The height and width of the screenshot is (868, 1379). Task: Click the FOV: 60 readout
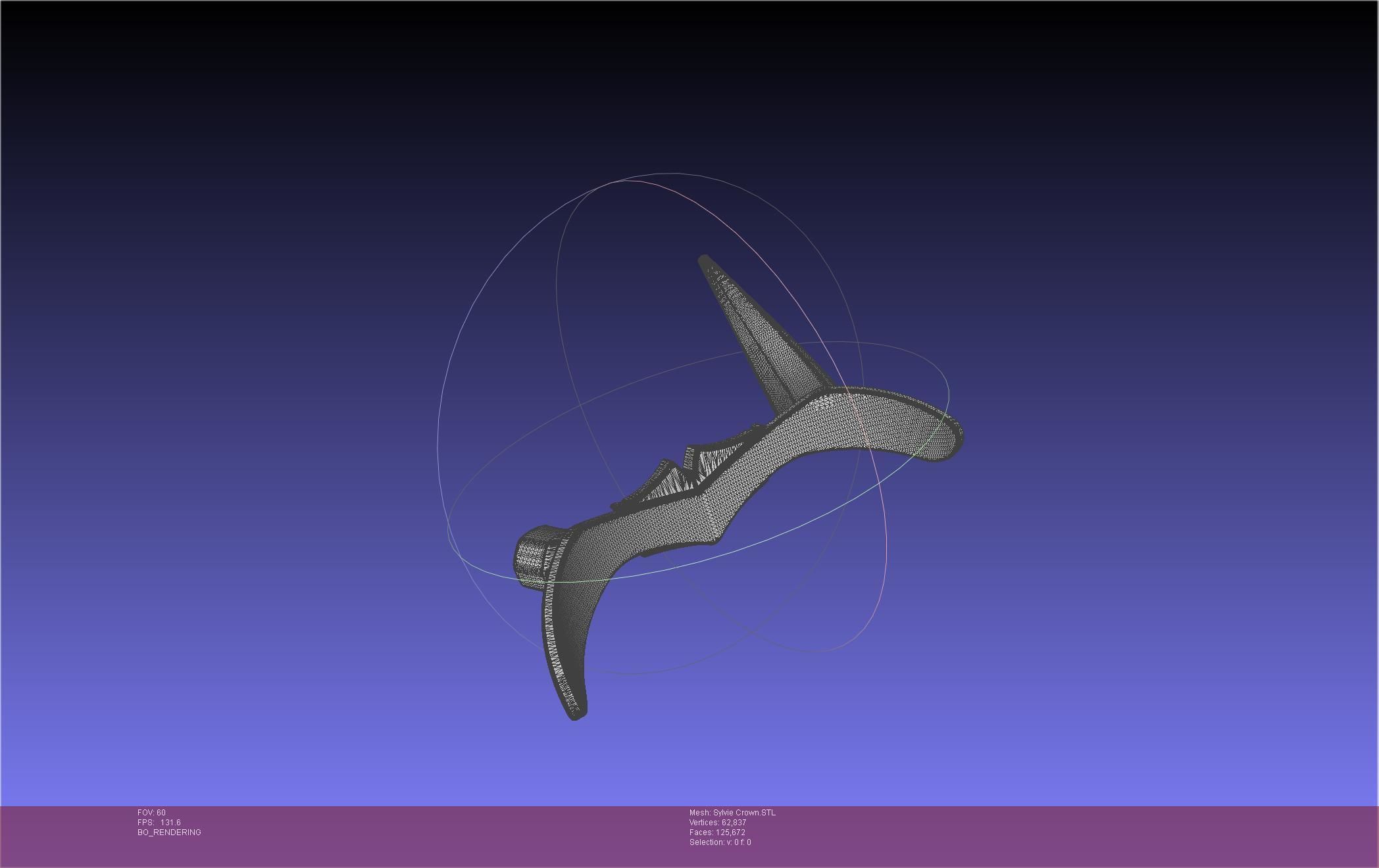click(151, 813)
